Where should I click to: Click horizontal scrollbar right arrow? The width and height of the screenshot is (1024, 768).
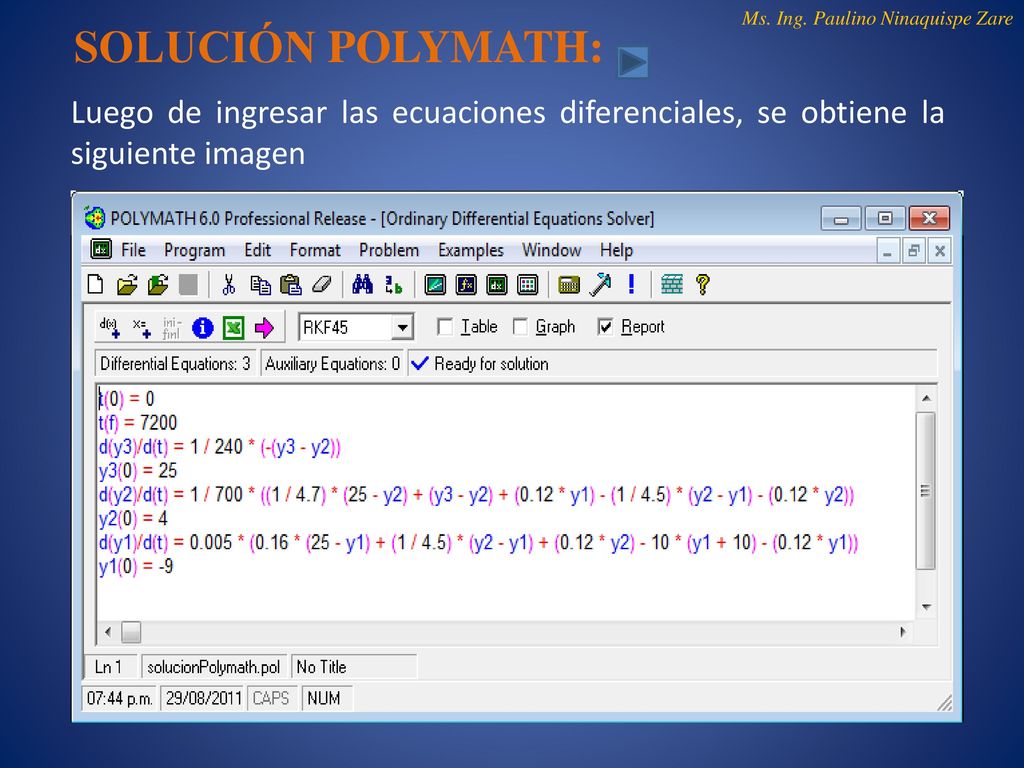903,632
